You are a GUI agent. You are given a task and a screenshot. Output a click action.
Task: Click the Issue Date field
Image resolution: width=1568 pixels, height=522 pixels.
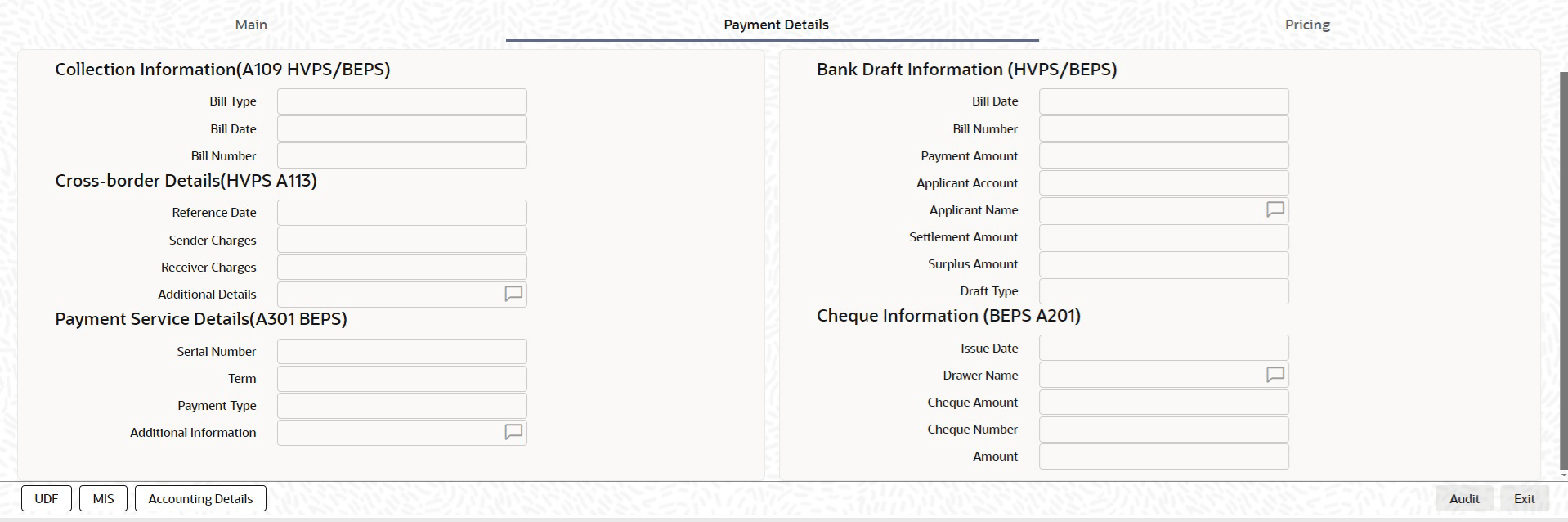(x=1163, y=349)
